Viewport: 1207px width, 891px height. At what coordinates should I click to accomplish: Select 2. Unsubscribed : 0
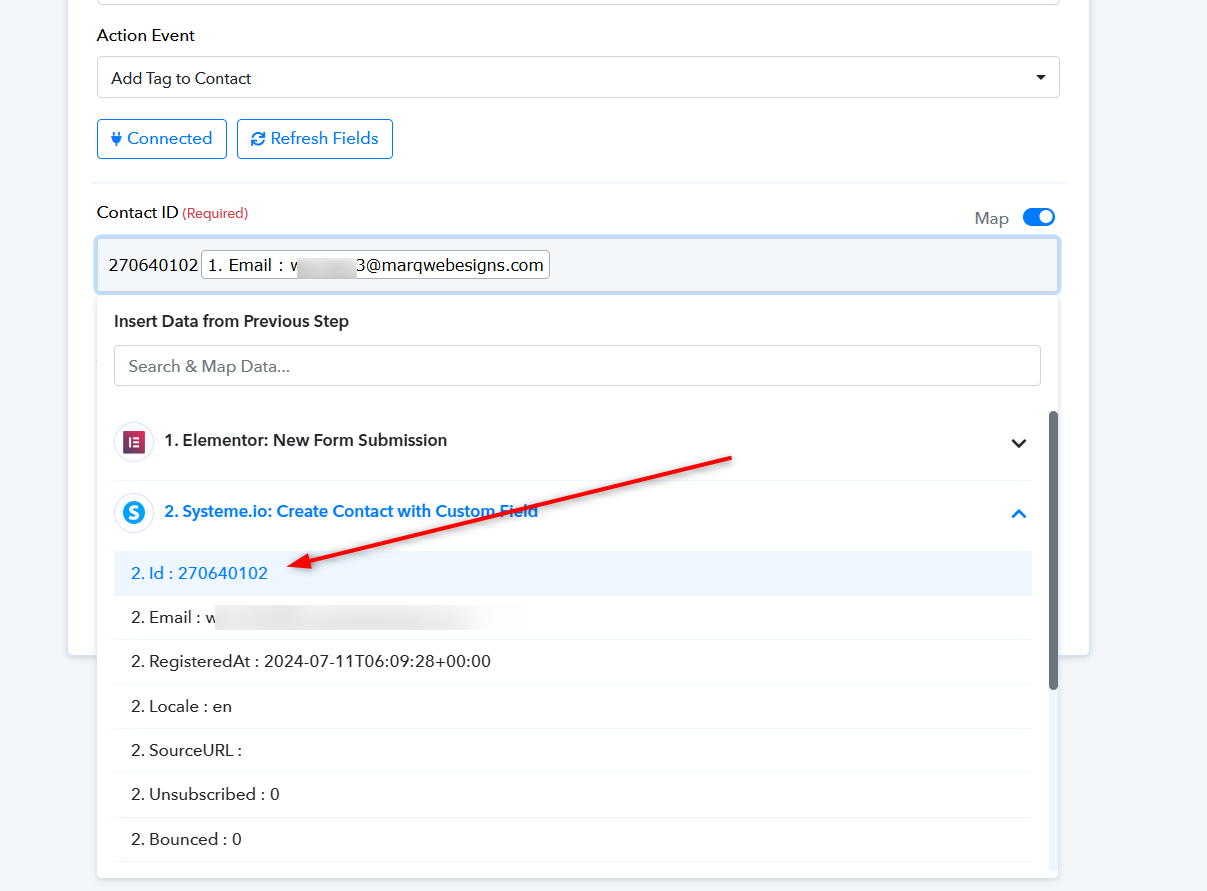(x=573, y=794)
